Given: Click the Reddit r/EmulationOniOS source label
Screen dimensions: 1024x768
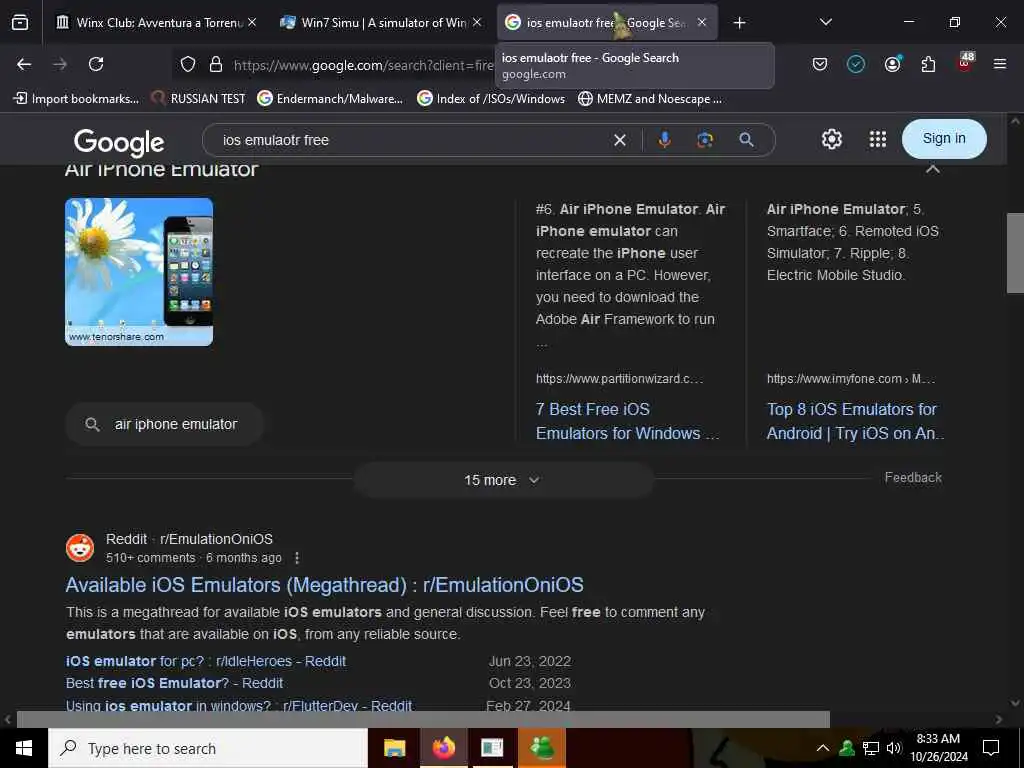Looking at the screenshot, I should tap(189, 539).
